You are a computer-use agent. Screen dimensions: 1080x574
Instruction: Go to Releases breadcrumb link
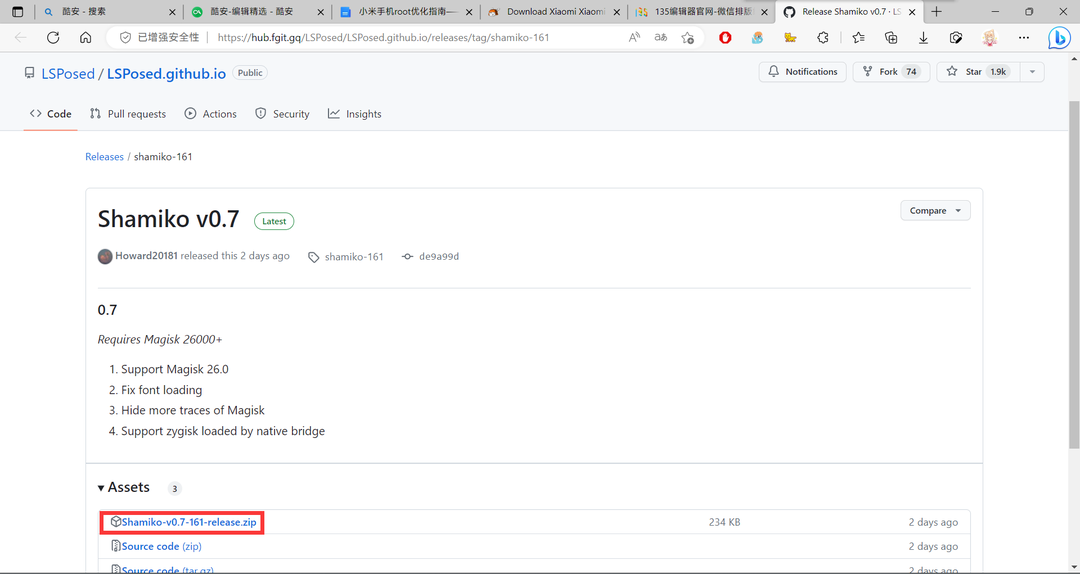coord(104,156)
